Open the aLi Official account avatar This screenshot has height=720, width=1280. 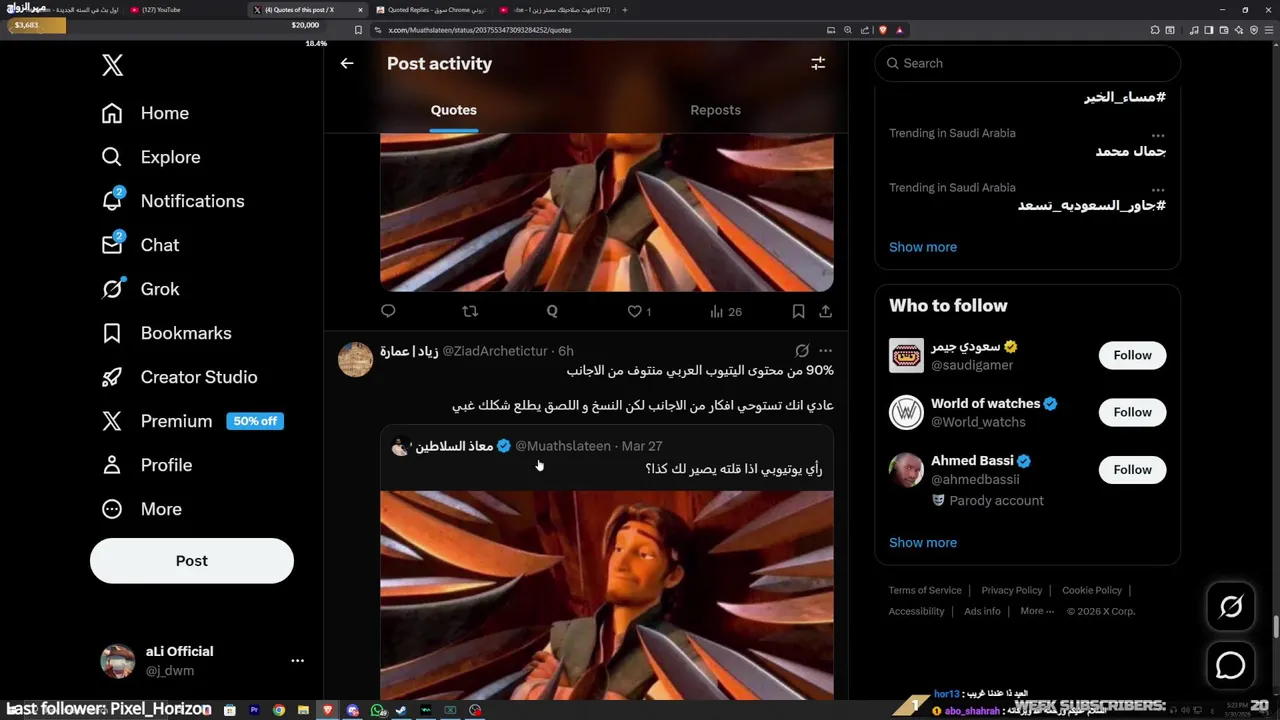pyautogui.click(x=118, y=661)
